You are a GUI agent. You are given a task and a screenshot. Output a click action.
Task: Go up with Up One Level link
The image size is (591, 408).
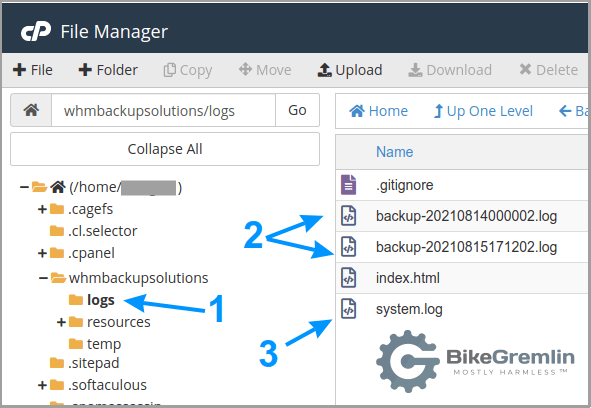(x=483, y=111)
